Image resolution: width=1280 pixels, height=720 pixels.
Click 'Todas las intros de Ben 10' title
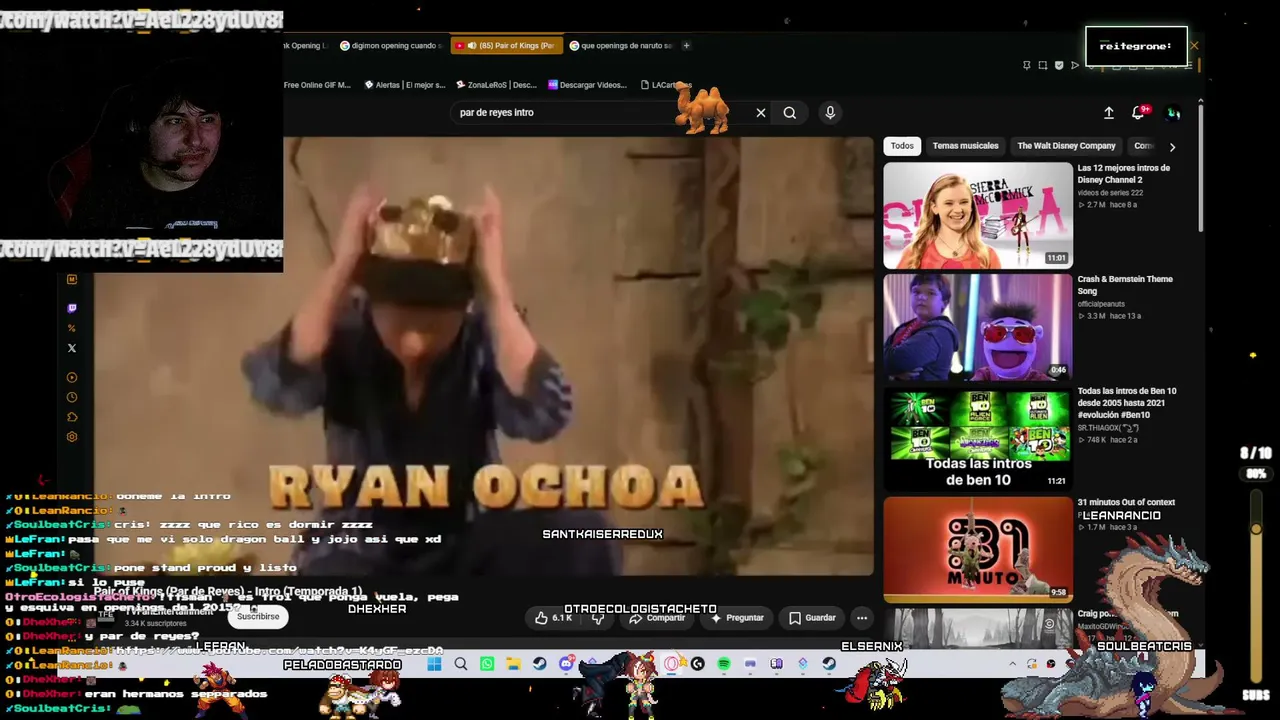[1127, 403]
